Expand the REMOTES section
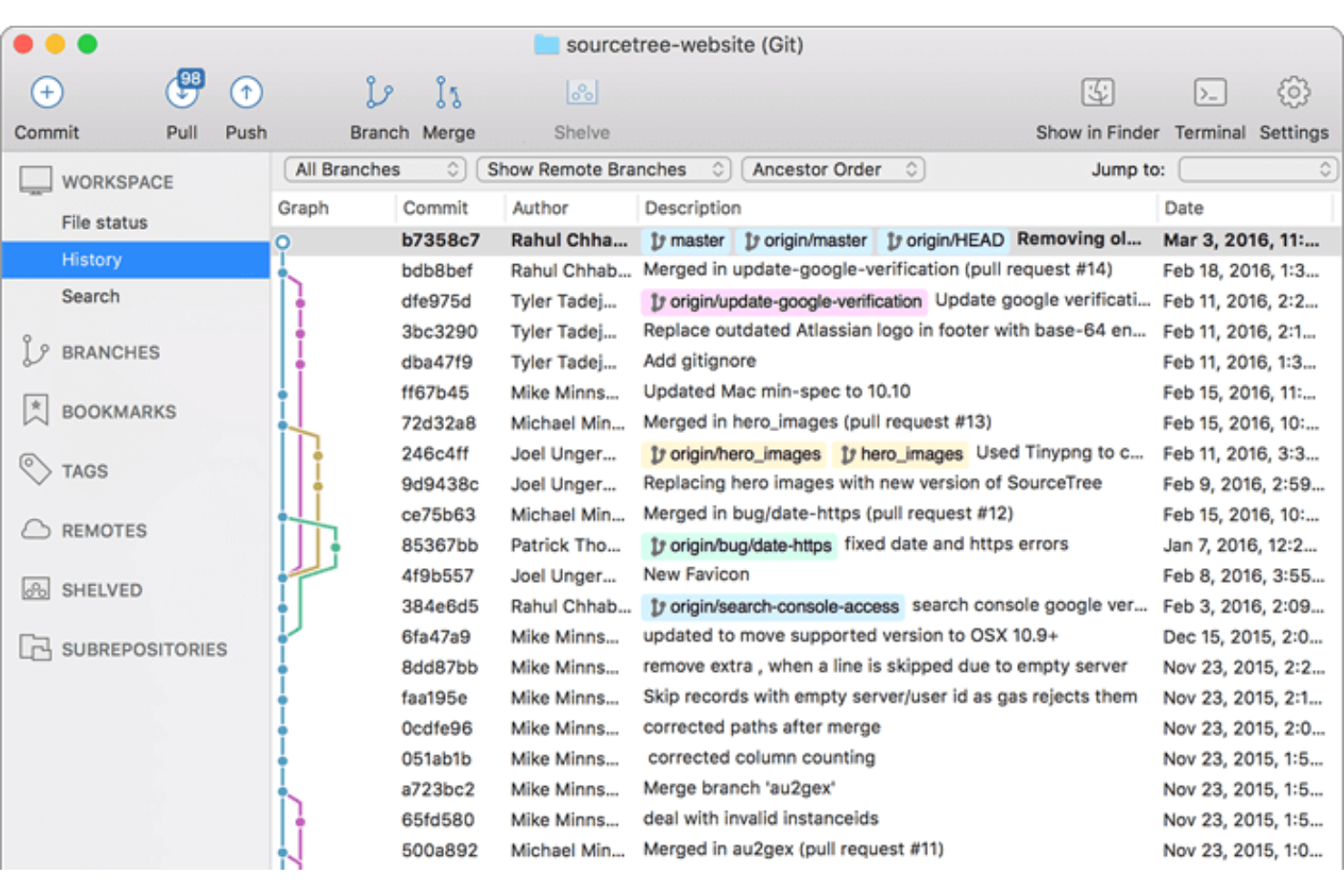Screen dimensions: 1344x896 104,530
